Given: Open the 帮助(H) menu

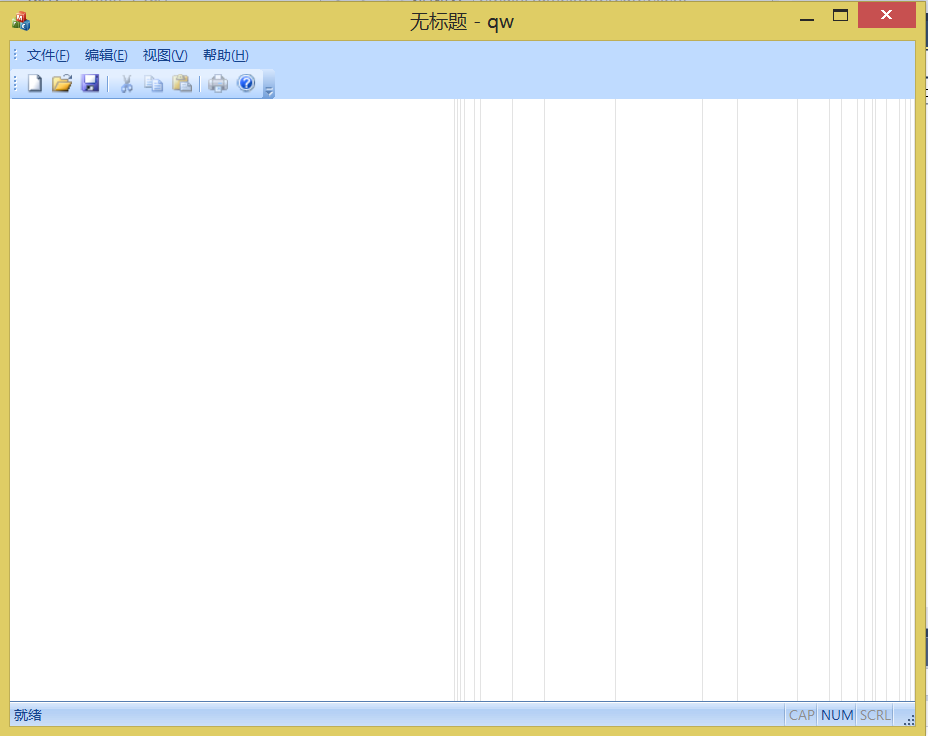Looking at the screenshot, I should point(225,55).
